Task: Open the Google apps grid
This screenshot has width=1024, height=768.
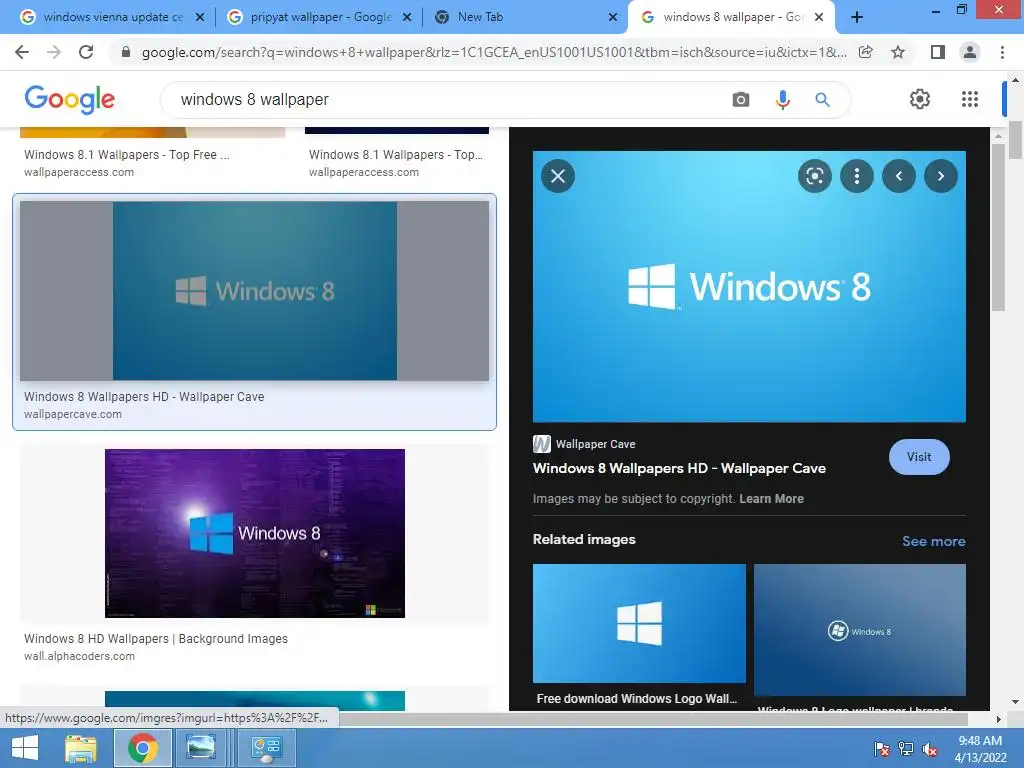Action: click(970, 99)
